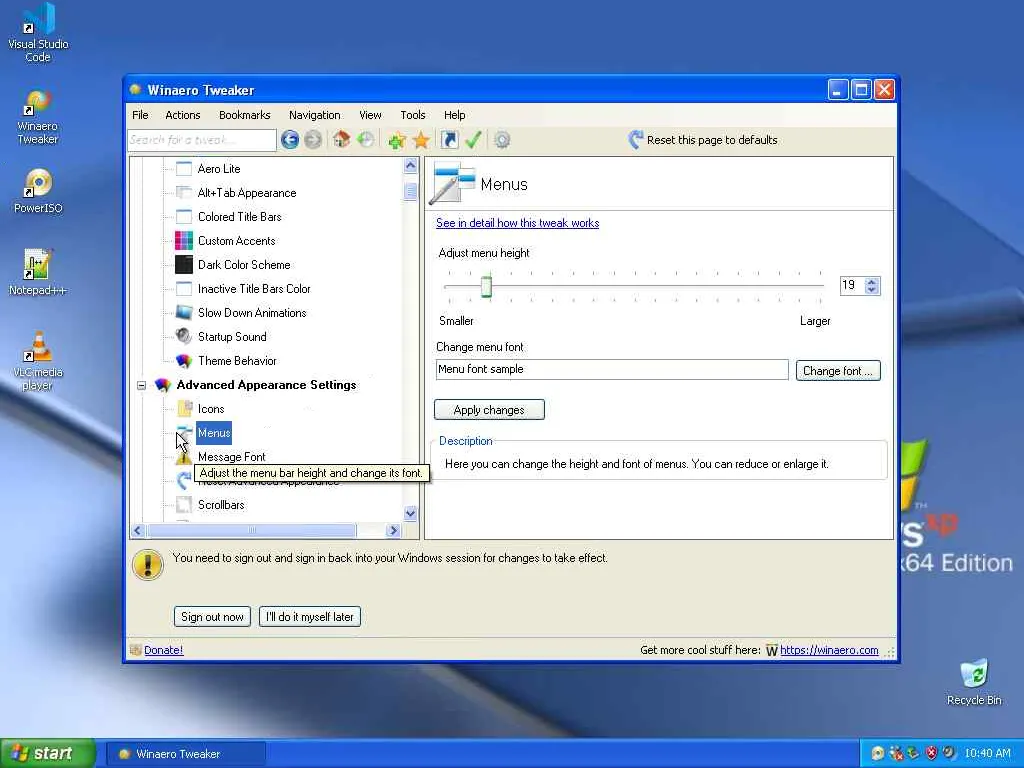1024x768 pixels.
Task: Click the Theme Behavior colorful icon
Action: 184,360
